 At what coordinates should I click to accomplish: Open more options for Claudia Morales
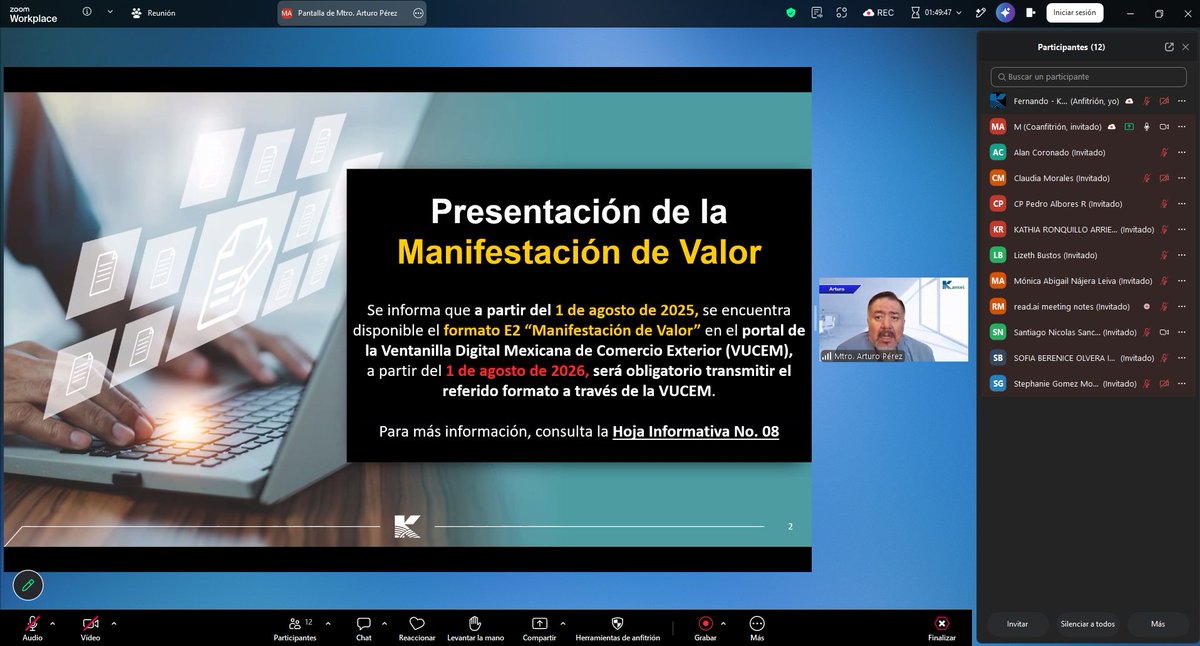1181,178
